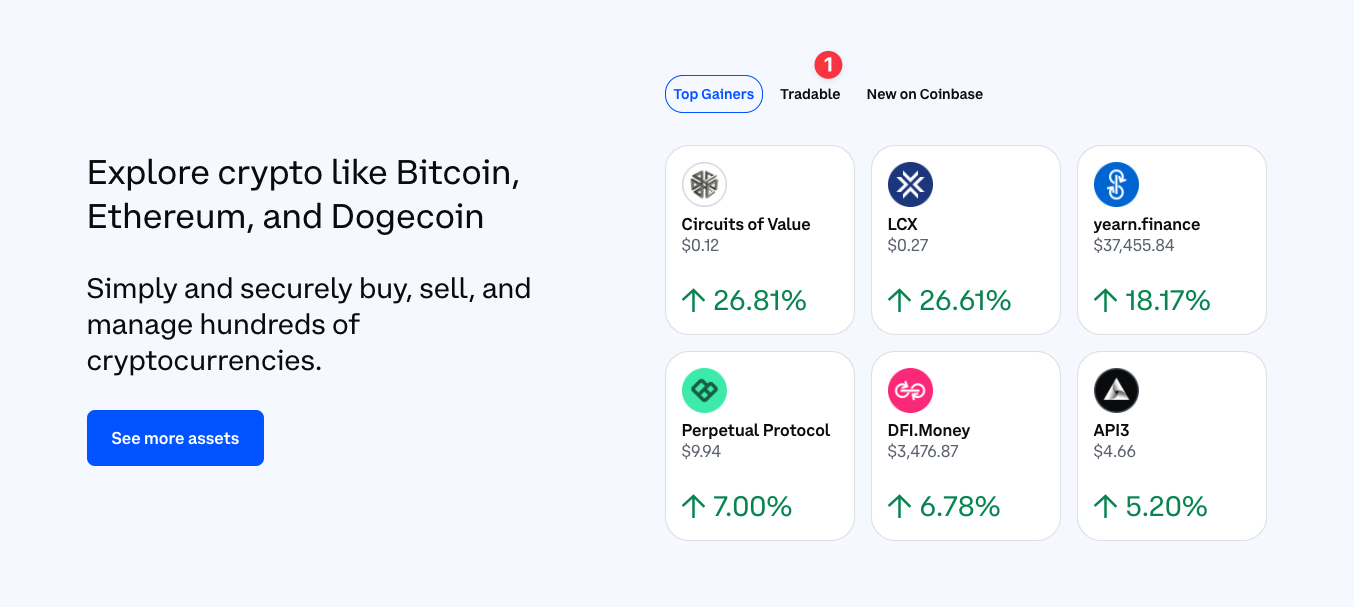Click the red notification badge showing 1
Screen dimensions: 1354x607
[828, 65]
